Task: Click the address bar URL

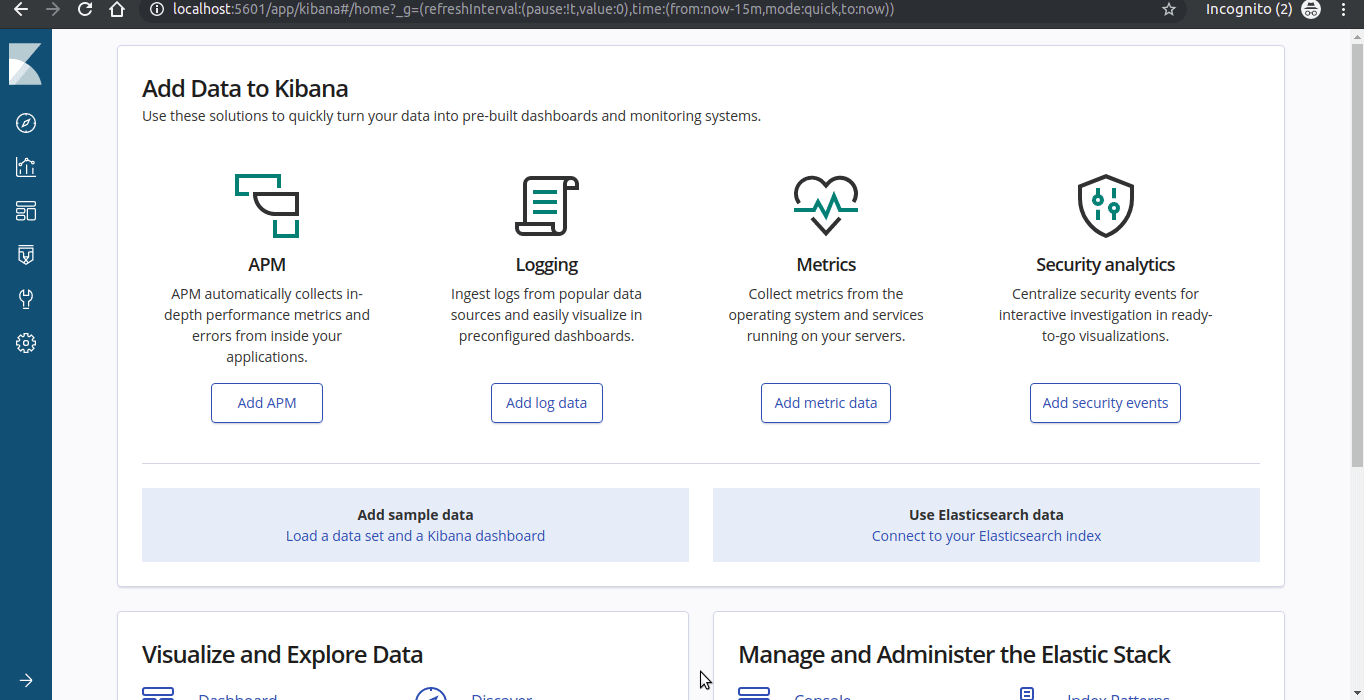Action: [x=533, y=9]
